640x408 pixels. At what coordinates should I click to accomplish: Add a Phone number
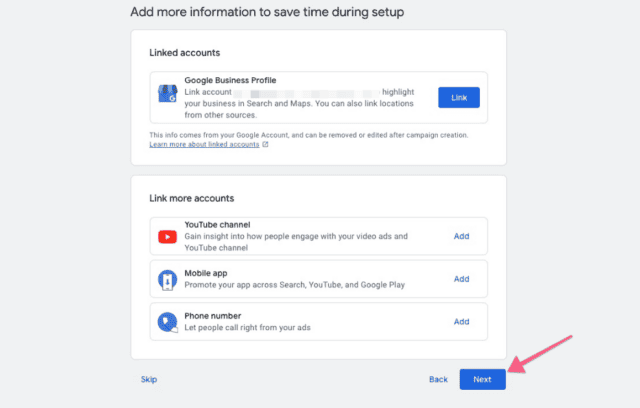461,322
